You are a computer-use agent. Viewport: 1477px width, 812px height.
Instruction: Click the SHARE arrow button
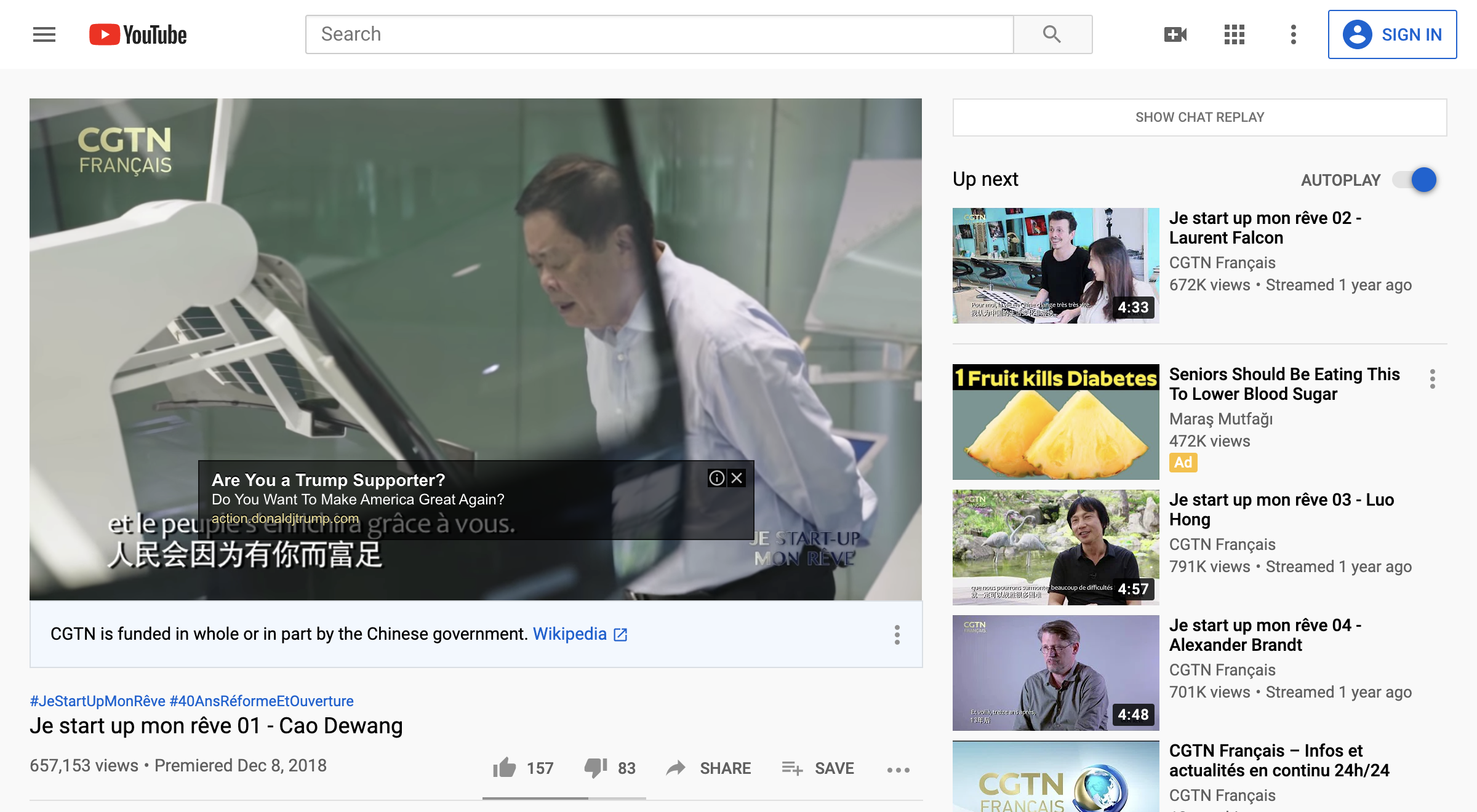tap(709, 768)
